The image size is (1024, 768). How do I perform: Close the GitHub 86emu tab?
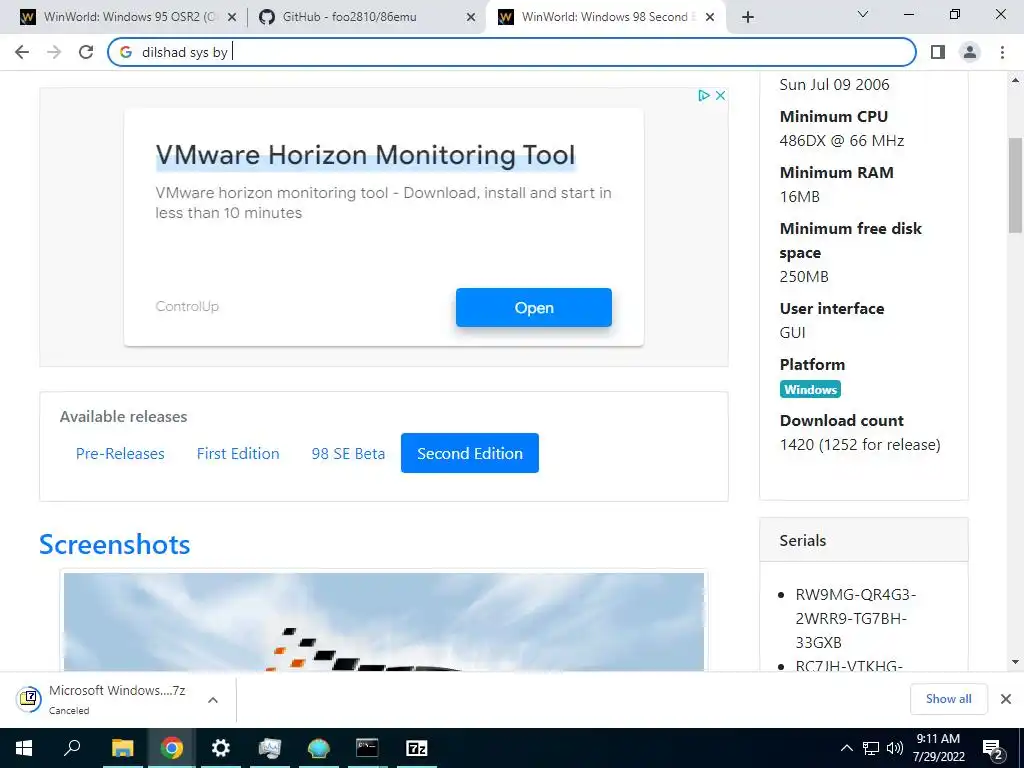[471, 18]
